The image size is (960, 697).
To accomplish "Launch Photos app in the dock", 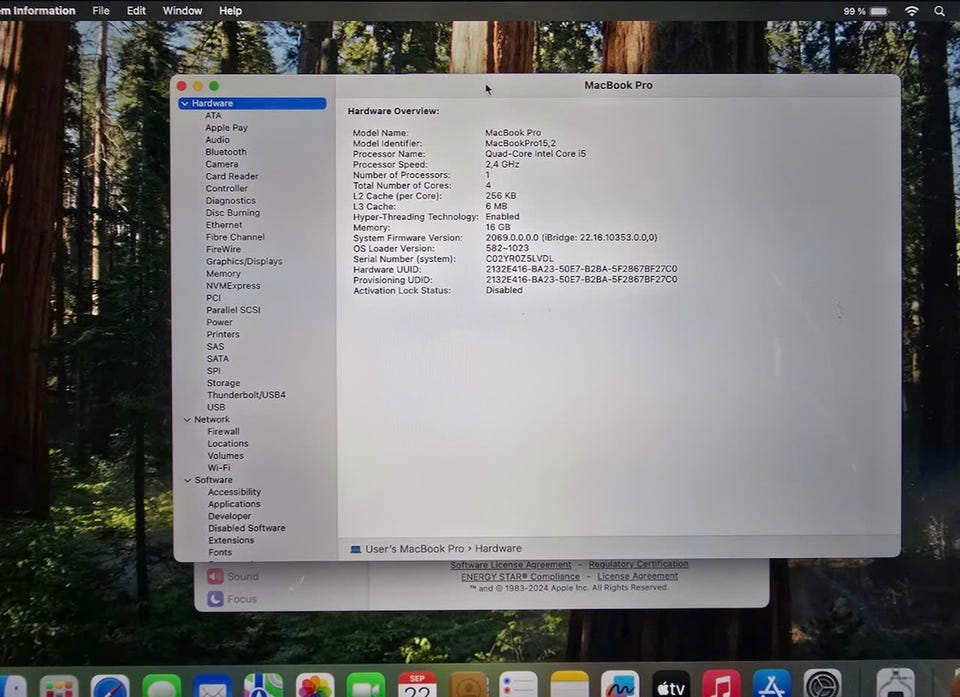I will click(315, 688).
